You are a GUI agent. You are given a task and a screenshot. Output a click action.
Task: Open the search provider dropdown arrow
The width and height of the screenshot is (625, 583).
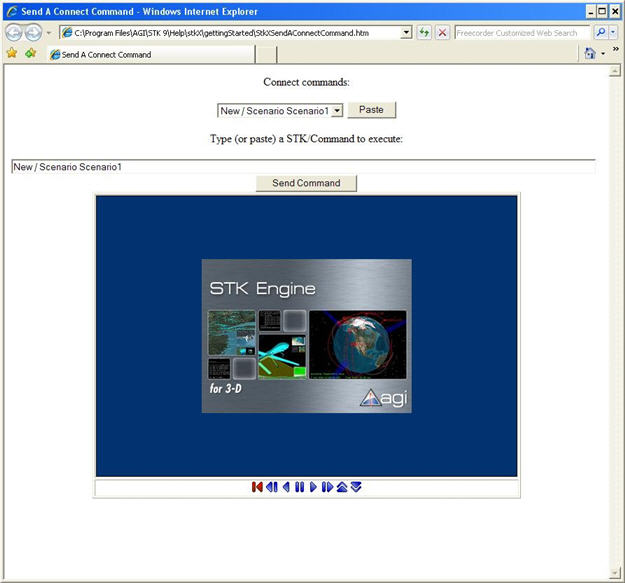click(613, 32)
